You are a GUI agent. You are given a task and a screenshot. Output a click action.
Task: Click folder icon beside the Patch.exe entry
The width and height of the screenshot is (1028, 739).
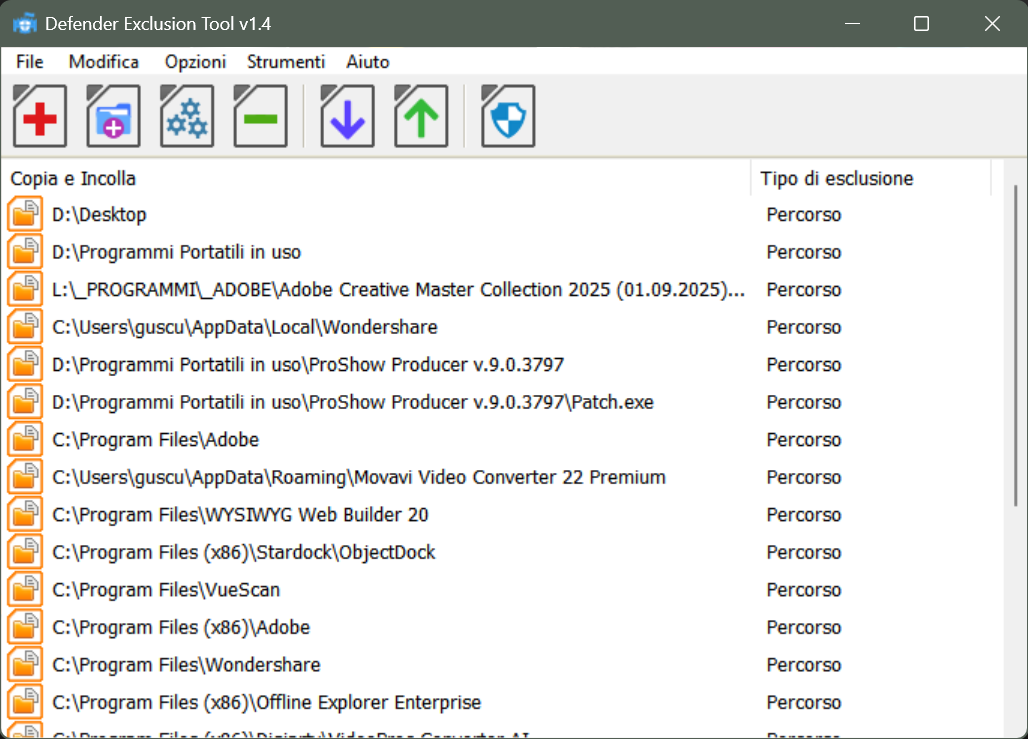coord(26,402)
